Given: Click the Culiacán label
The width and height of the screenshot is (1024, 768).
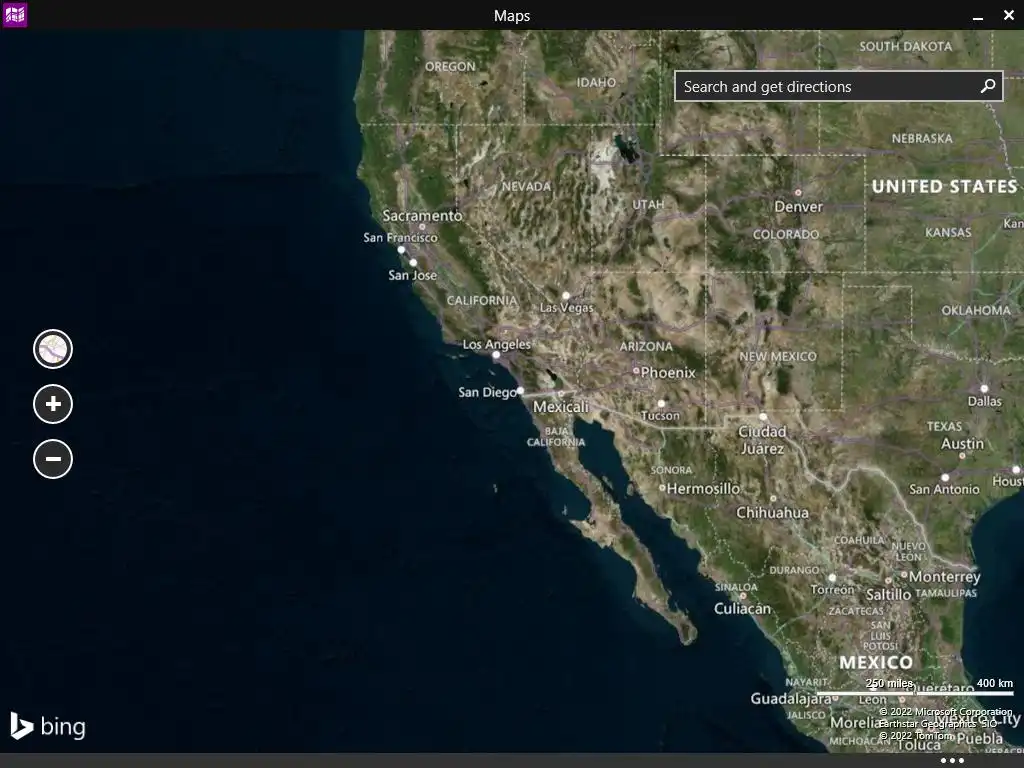Looking at the screenshot, I should tap(743, 609).
